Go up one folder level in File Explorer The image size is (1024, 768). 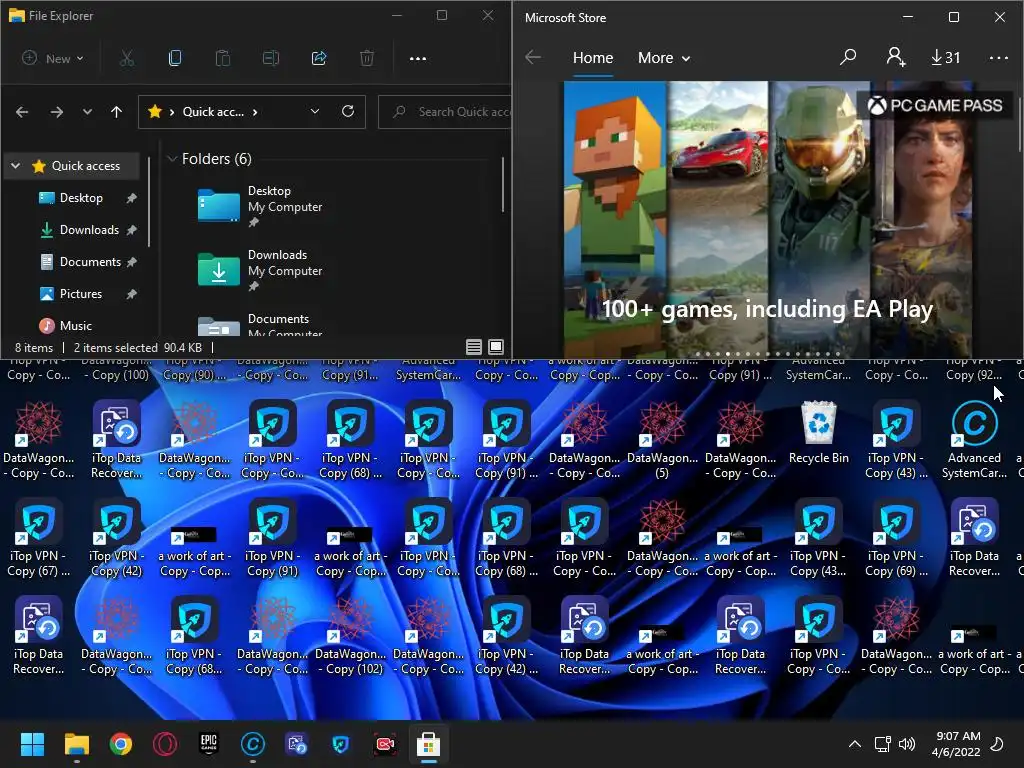[x=116, y=112]
